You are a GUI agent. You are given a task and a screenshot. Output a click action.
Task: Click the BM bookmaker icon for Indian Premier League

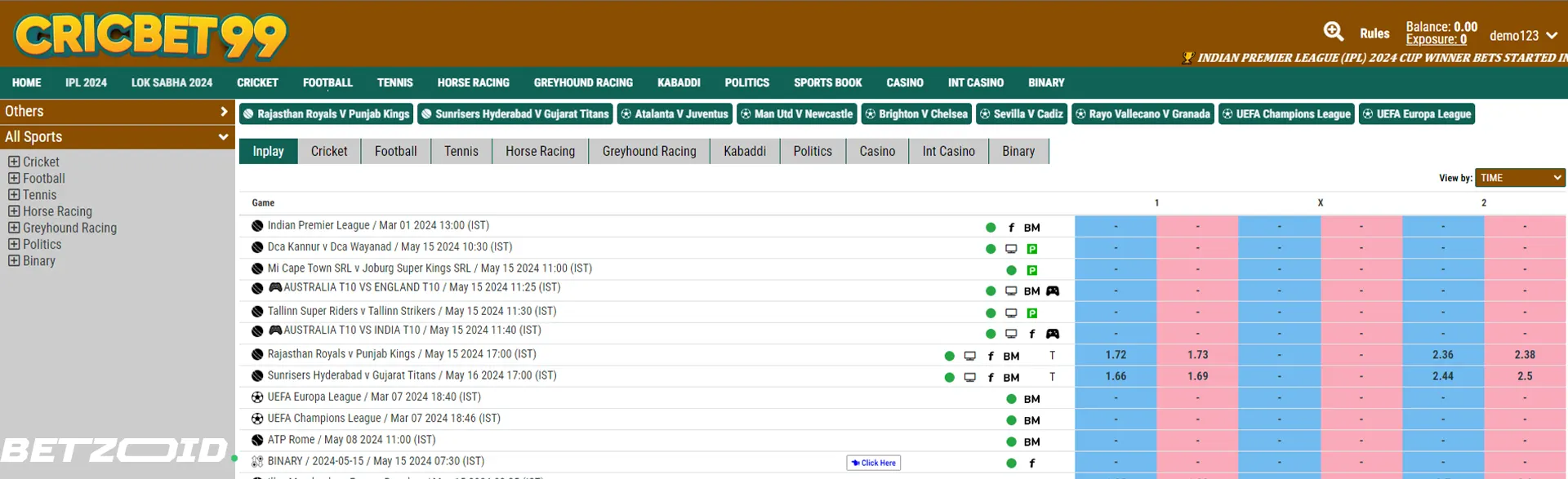(1031, 228)
